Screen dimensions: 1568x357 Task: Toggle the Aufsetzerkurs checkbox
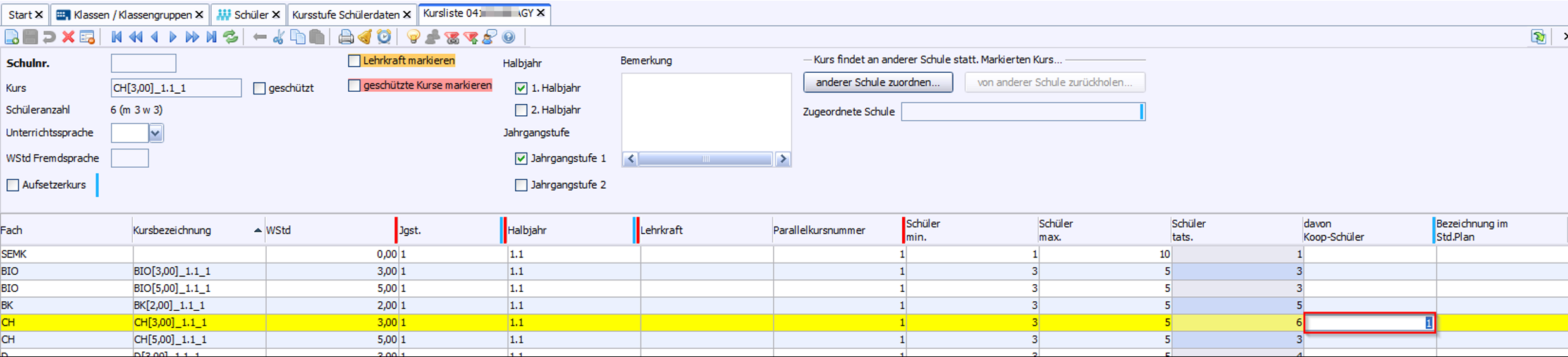[x=13, y=185]
